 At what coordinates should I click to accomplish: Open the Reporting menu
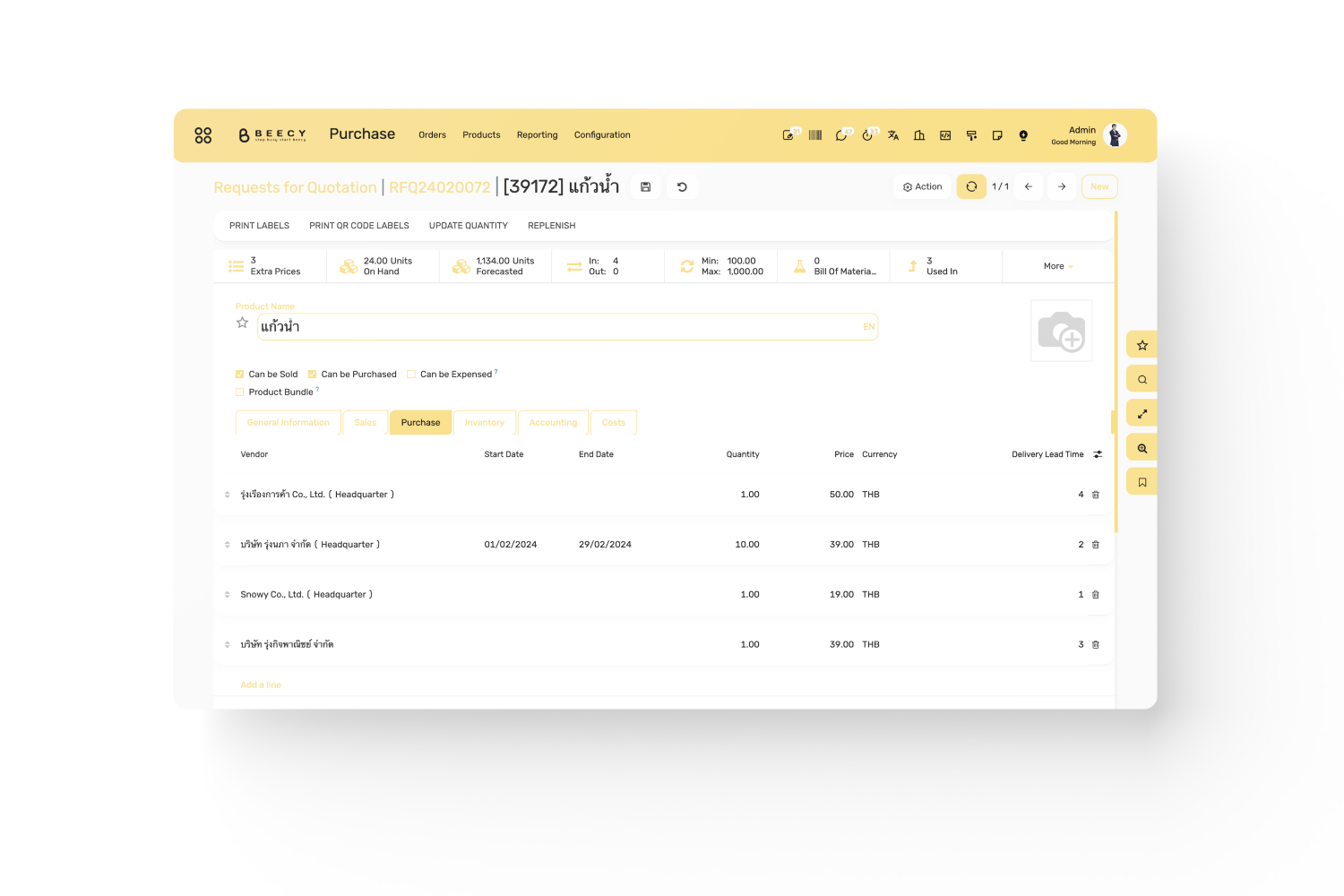coord(537,135)
